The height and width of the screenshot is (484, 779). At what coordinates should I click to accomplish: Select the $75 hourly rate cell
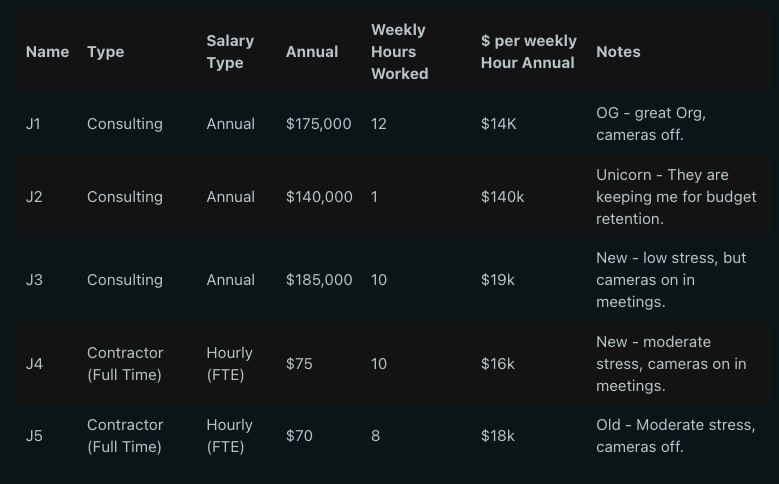(x=299, y=364)
